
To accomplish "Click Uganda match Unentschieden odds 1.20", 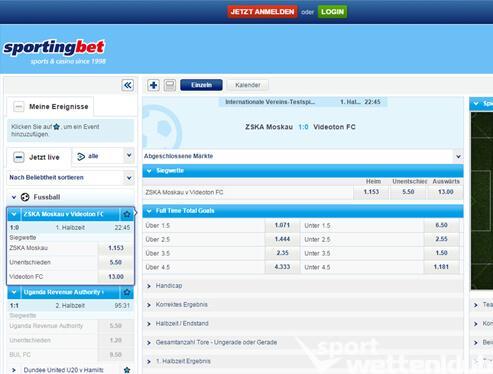I will click(x=116, y=340).
